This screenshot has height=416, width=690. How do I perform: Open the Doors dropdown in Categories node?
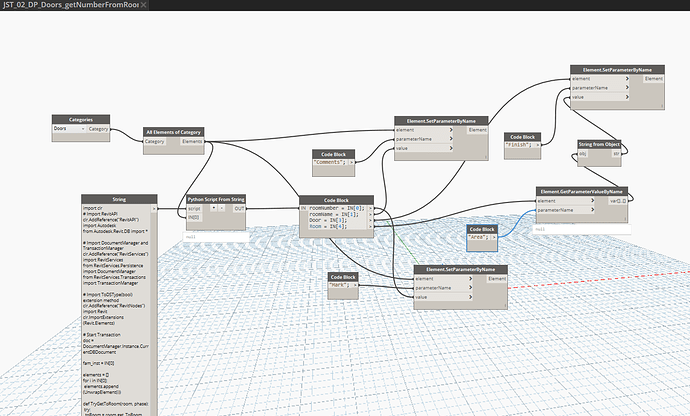click(69, 129)
